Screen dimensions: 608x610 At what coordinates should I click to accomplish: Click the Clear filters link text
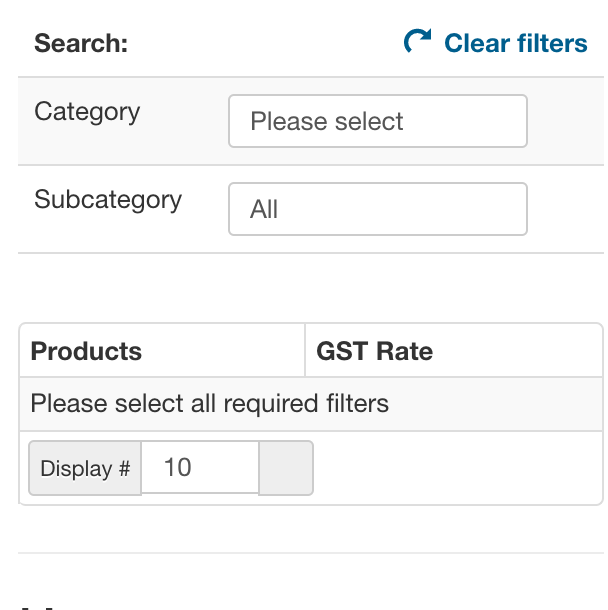pos(515,43)
